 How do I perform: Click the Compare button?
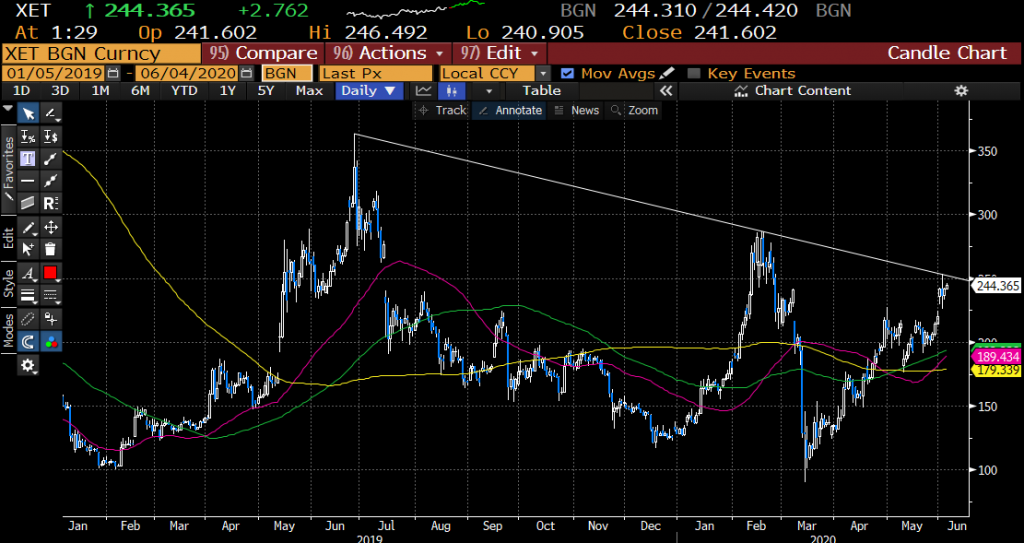(264, 53)
